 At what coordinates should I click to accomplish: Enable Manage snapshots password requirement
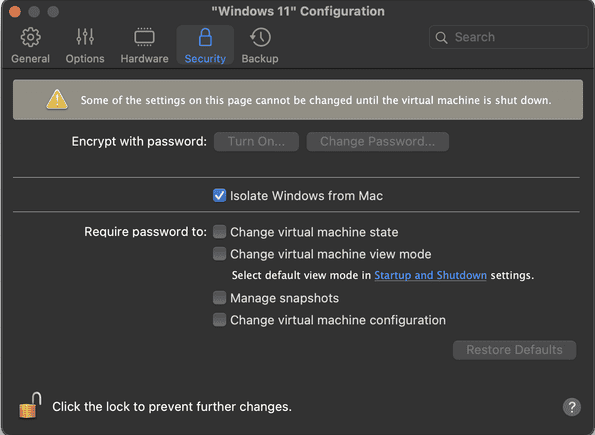[x=219, y=298]
